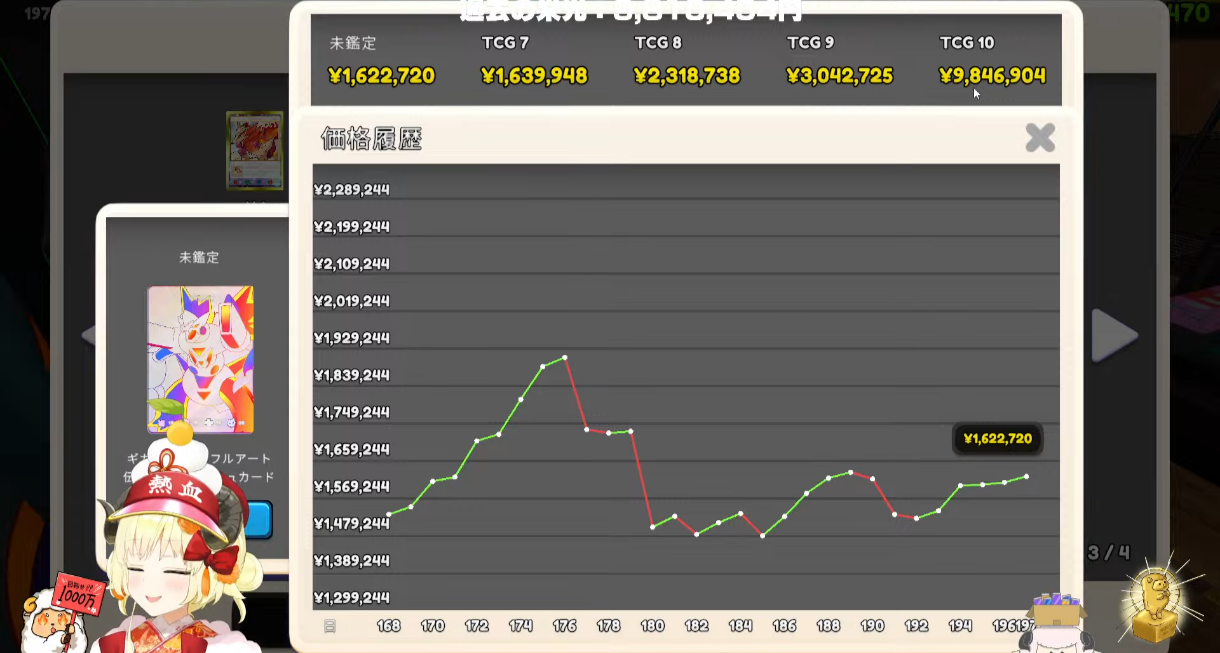Pick the TCG 9 price ¥3,042,725
Screen dimensions: 1220x653
839,76
